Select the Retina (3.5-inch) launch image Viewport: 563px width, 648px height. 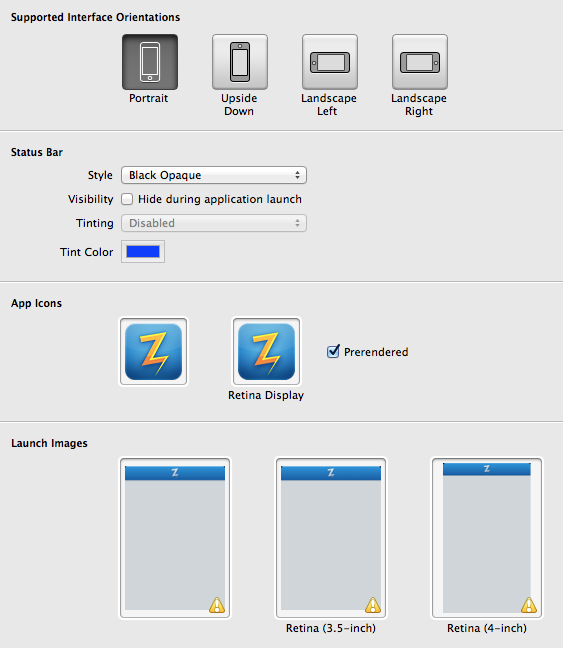coord(331,538)
